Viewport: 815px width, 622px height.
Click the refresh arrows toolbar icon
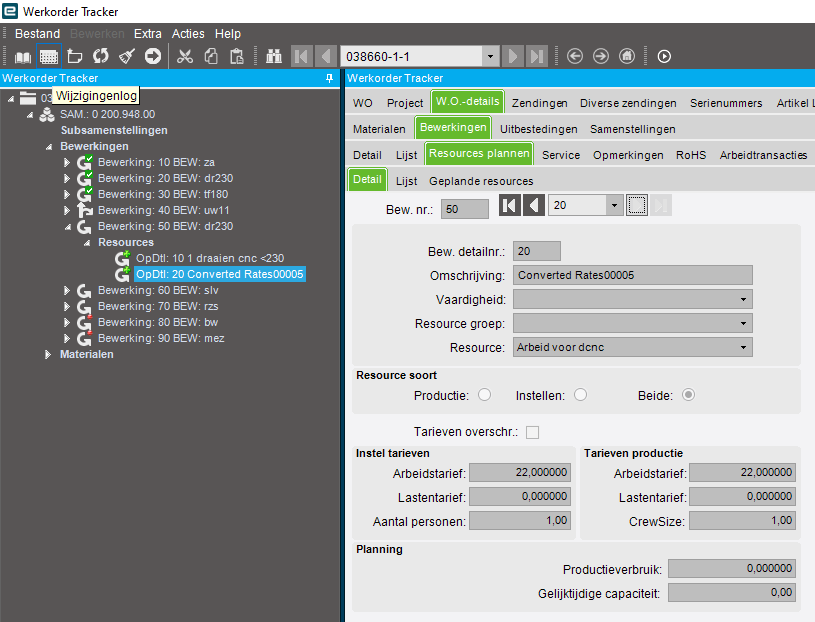pyautogui.click(x=100, y=56)
